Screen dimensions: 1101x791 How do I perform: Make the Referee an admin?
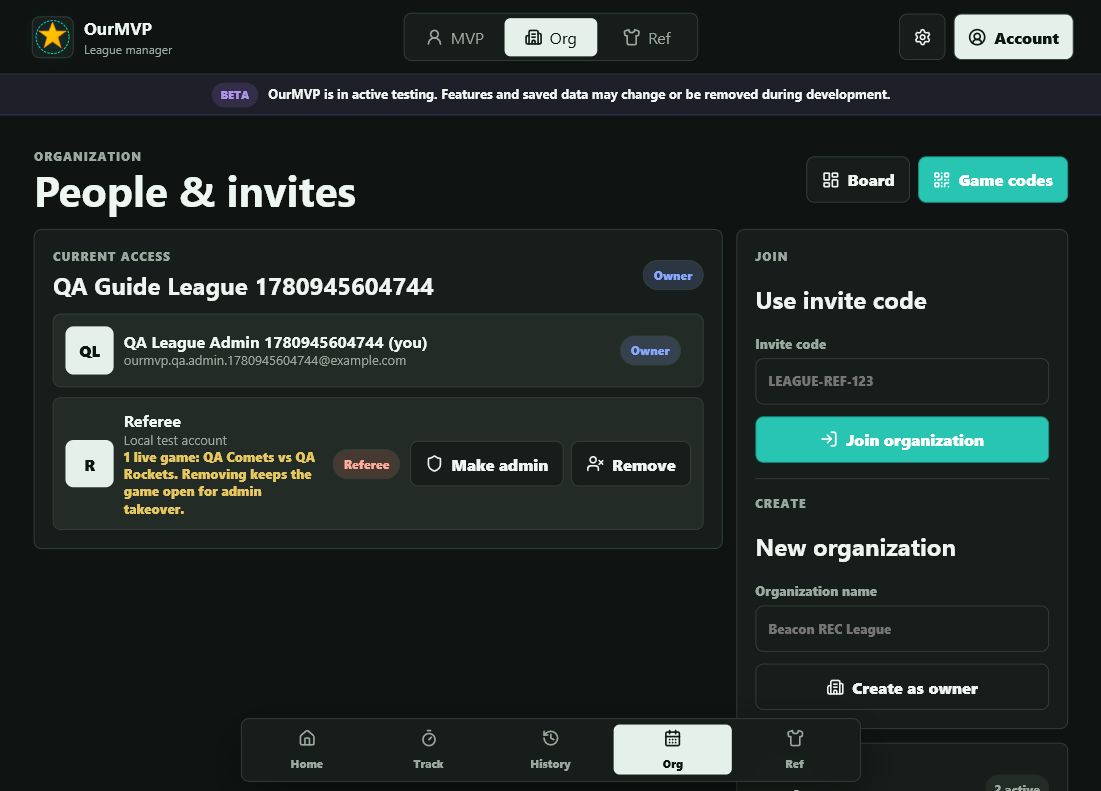[487, 465]
